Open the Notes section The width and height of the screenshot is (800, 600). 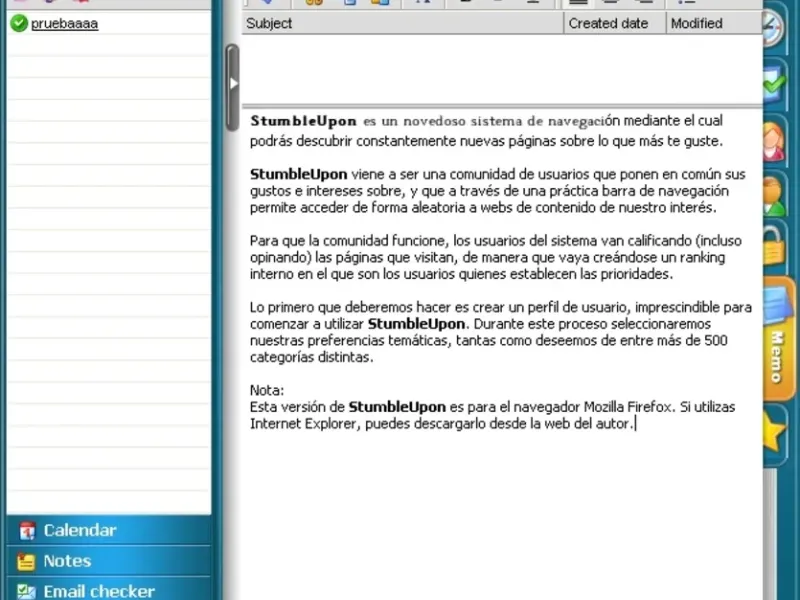pos(109,561)
